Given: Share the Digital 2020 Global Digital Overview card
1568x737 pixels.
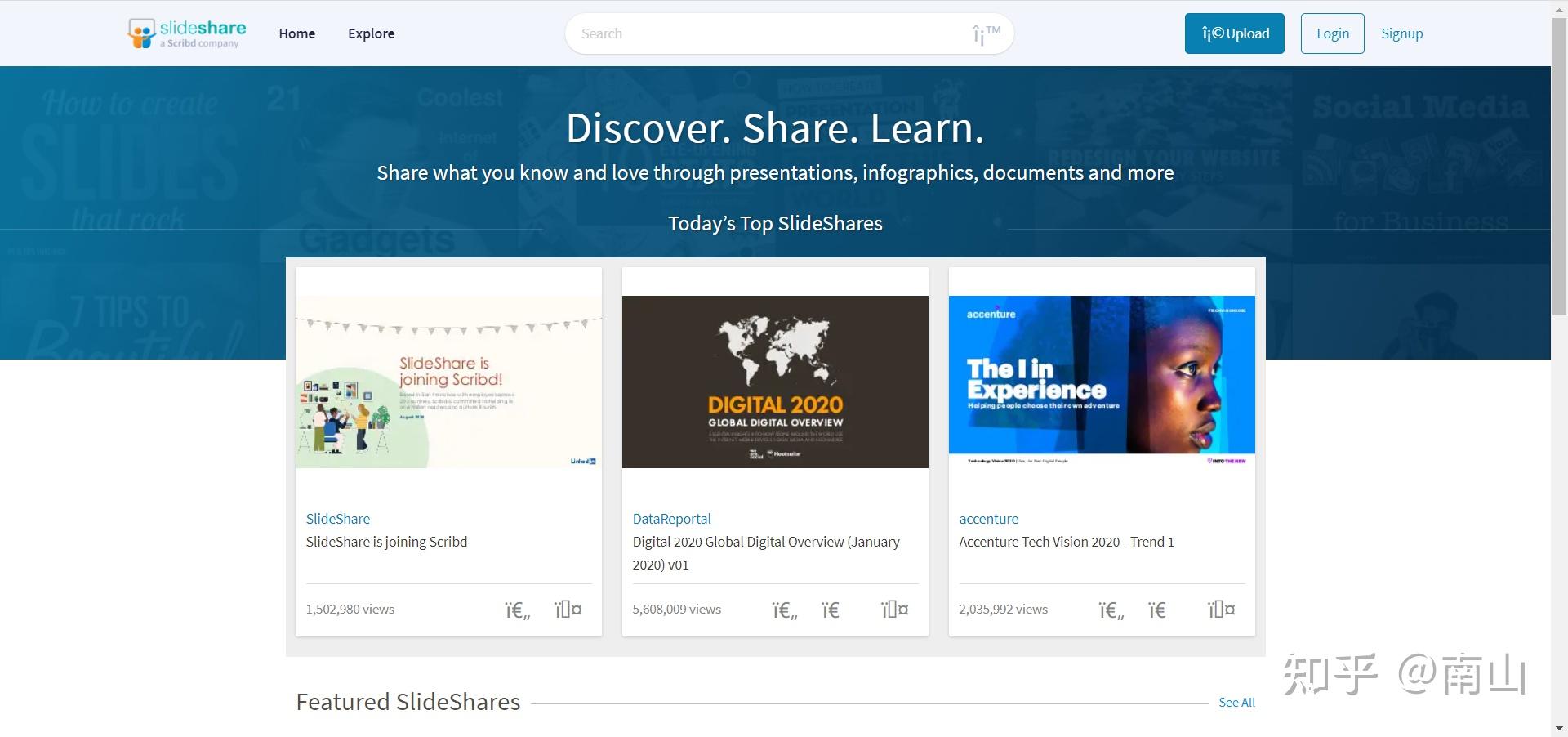Looking at the screenshot, I should point(895,610).
